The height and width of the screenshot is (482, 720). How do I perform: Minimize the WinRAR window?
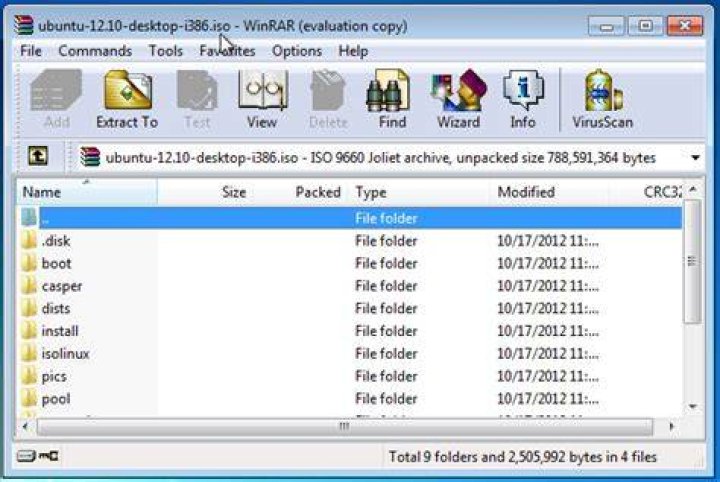pyautogui.click(x=606, y=26)
